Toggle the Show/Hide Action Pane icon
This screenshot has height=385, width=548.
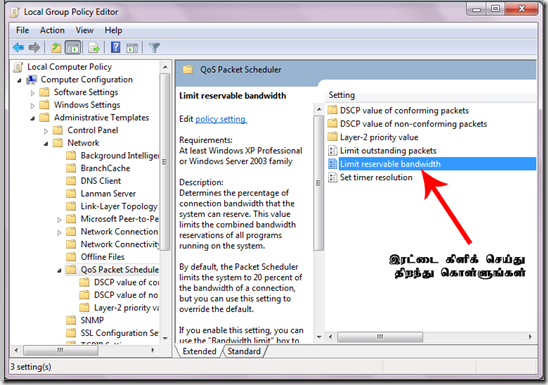tap(132, 48)
